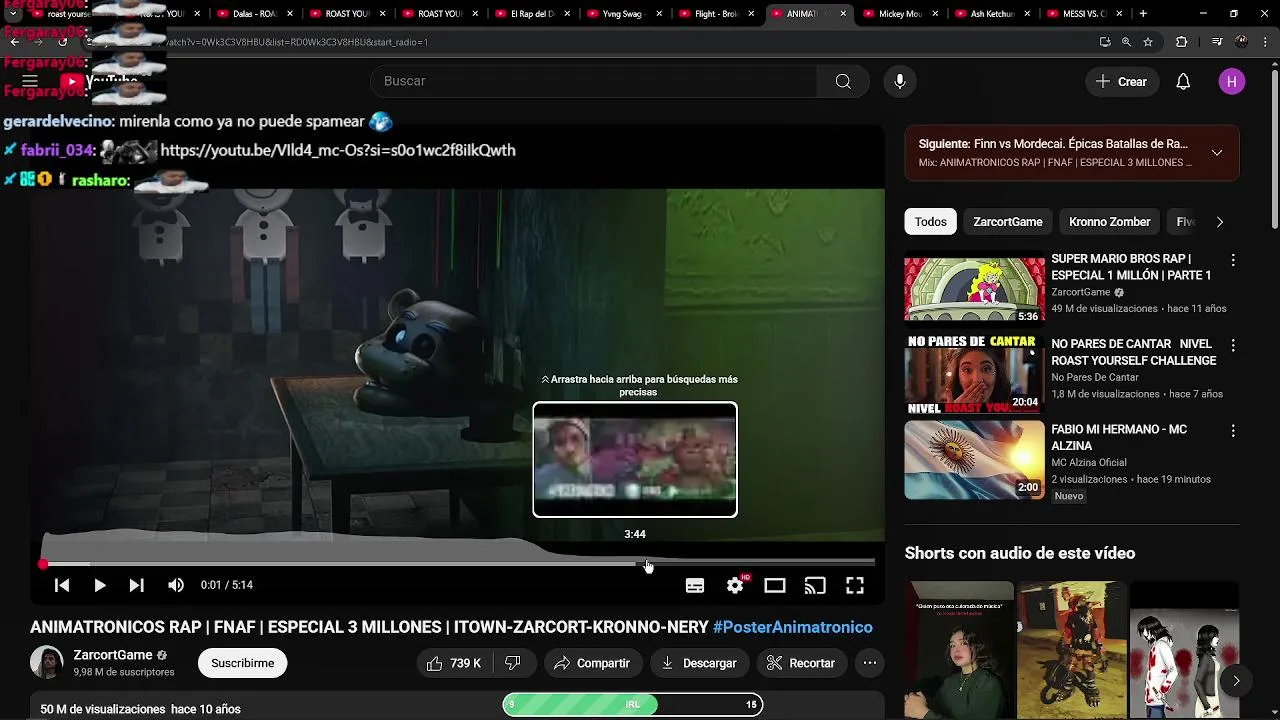Open the middle Short with motorcycle

coord(1072,650)
